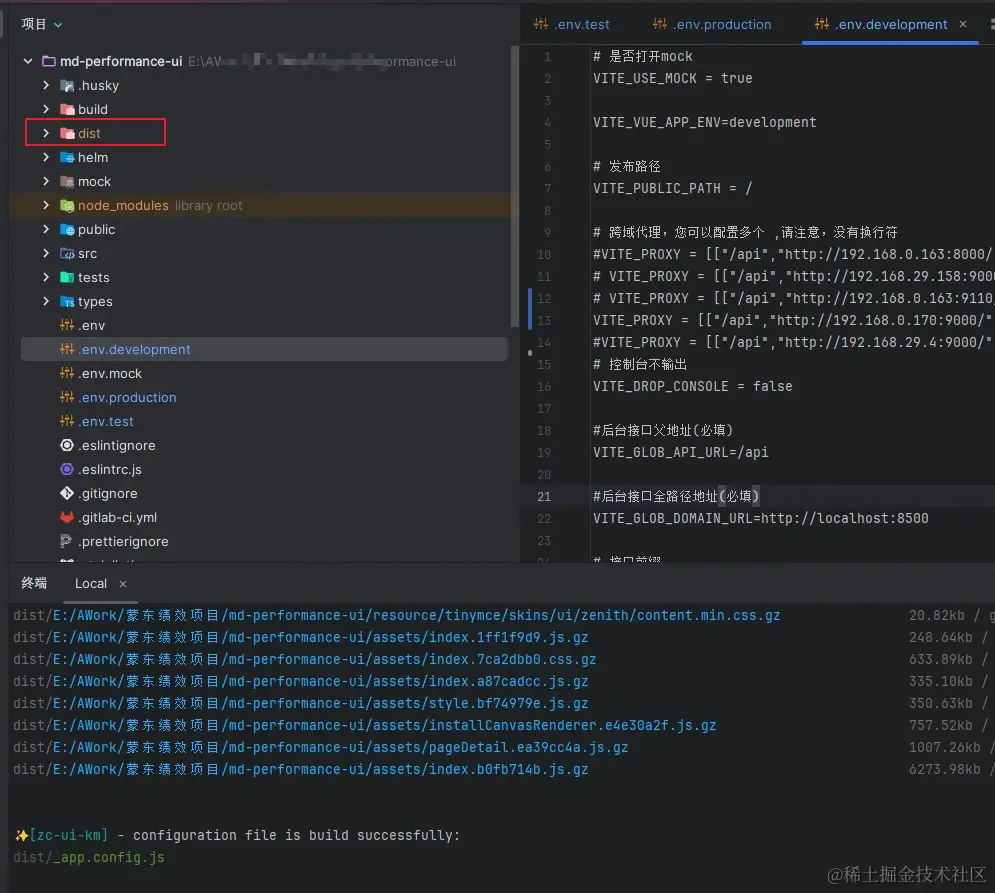Image resolution: width=995 pixels, height=893 pixels.
Task: Click the .eslintrc.js file icon
Action: (x=67, y=470)
